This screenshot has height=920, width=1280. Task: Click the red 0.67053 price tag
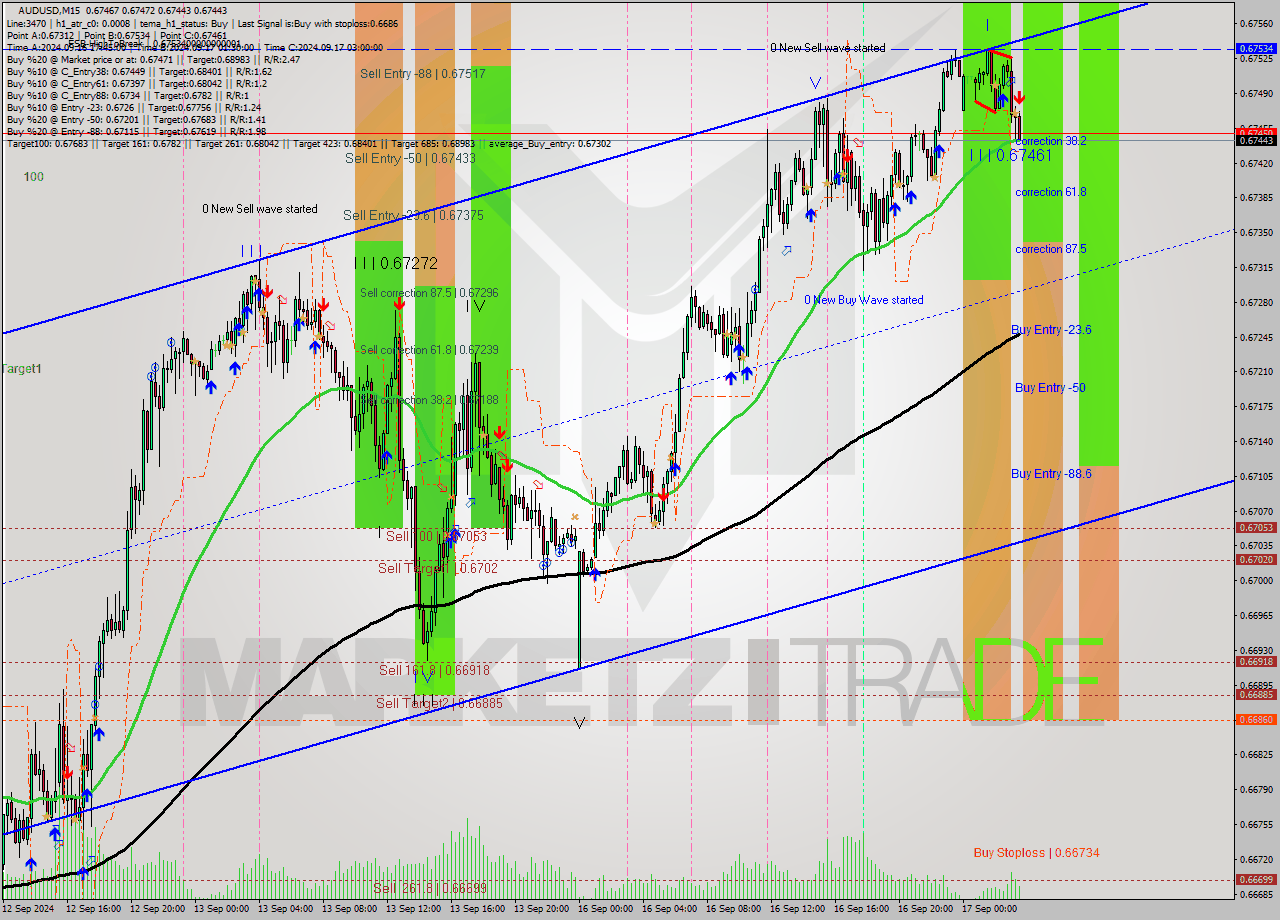[1256, 528]
